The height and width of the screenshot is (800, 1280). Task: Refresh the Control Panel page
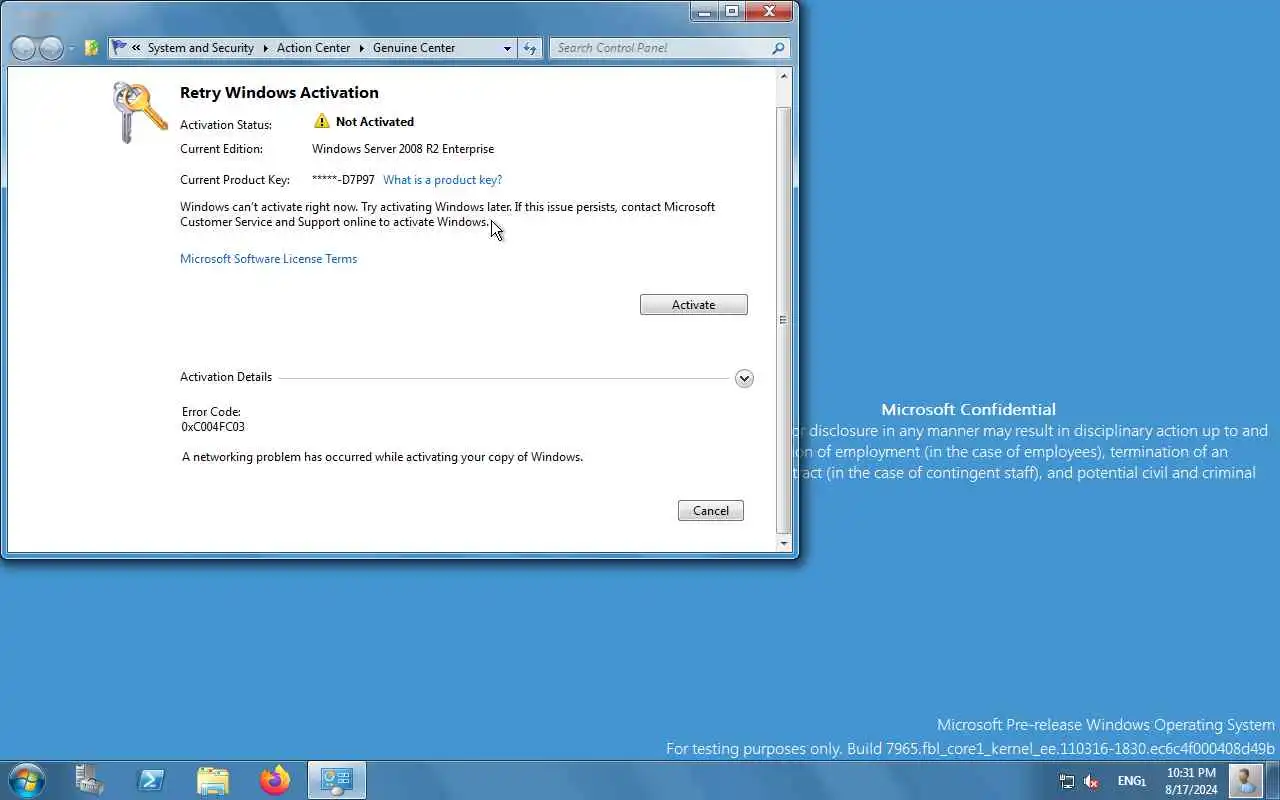point(530,48)
